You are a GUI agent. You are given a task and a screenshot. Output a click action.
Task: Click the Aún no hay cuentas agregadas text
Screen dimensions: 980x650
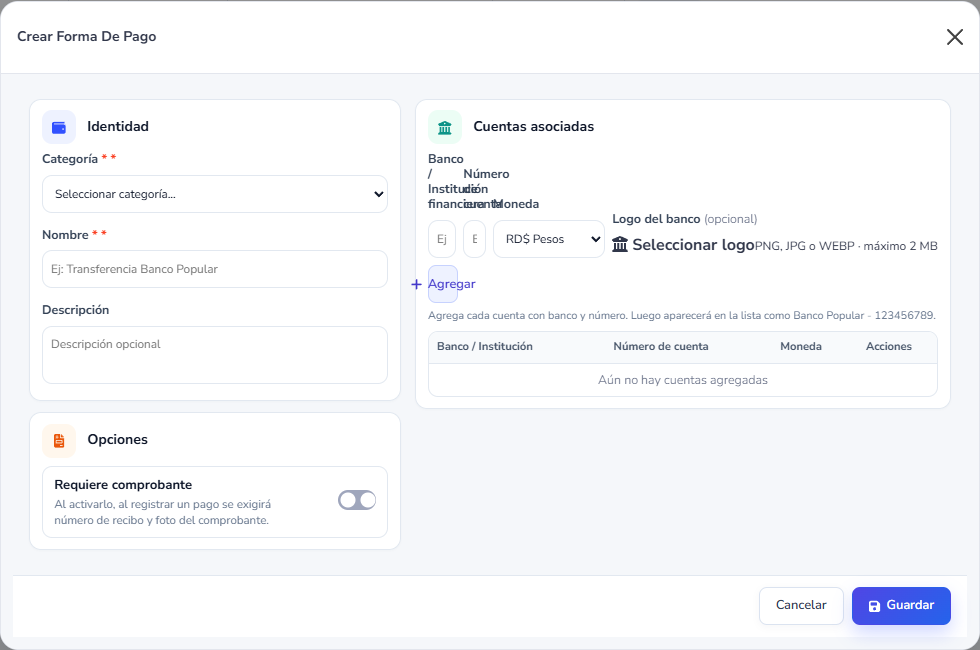682,380
